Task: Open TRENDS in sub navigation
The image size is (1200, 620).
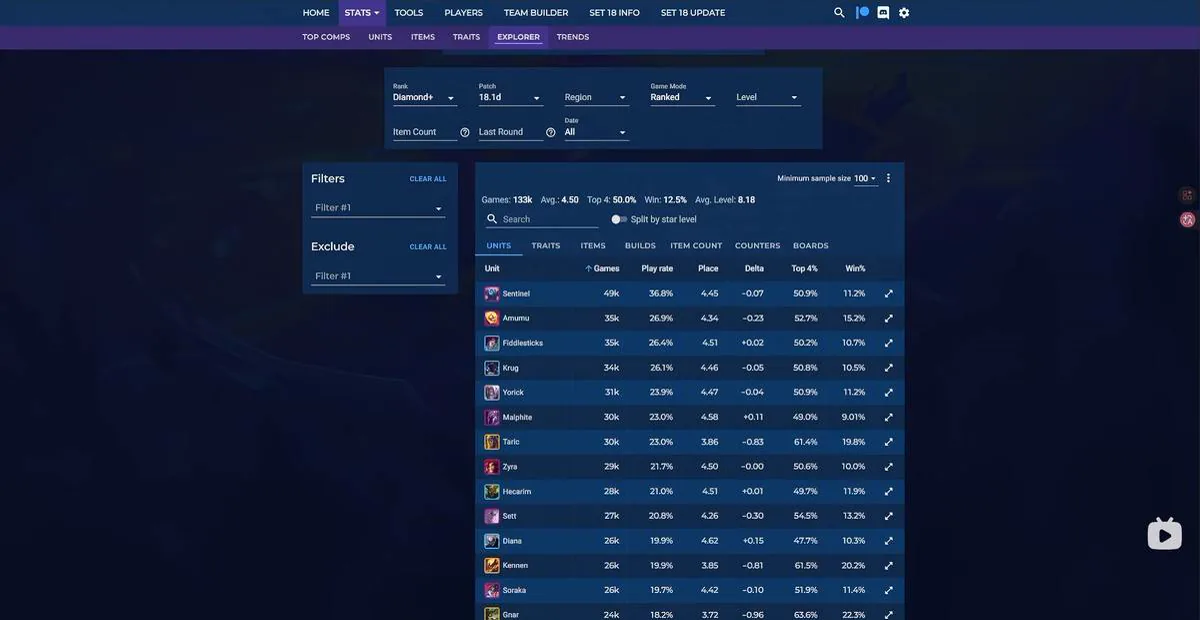Action: pyautogui.click(x=573, y=37)
